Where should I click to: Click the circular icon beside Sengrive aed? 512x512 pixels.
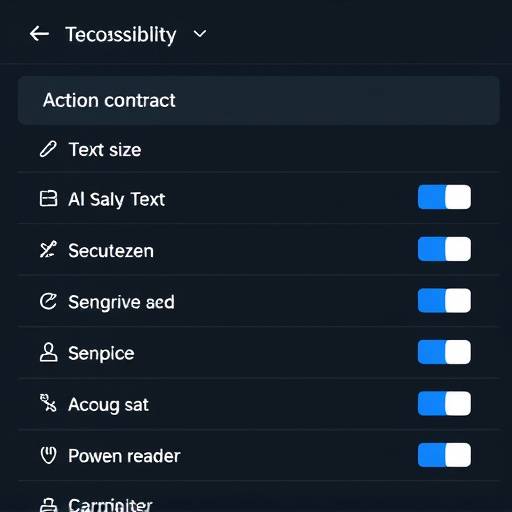pyautogui.click(x=48, y=301)
